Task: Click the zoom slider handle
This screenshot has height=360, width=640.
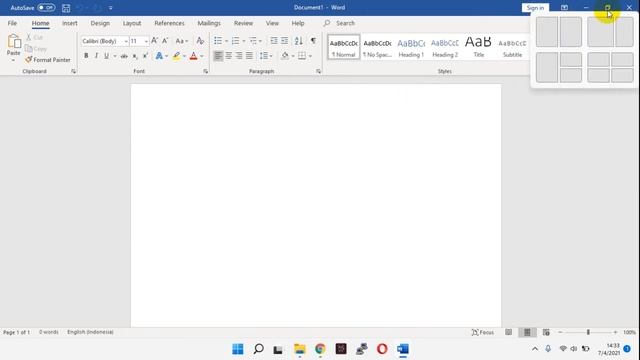Action: pos(588,332)
